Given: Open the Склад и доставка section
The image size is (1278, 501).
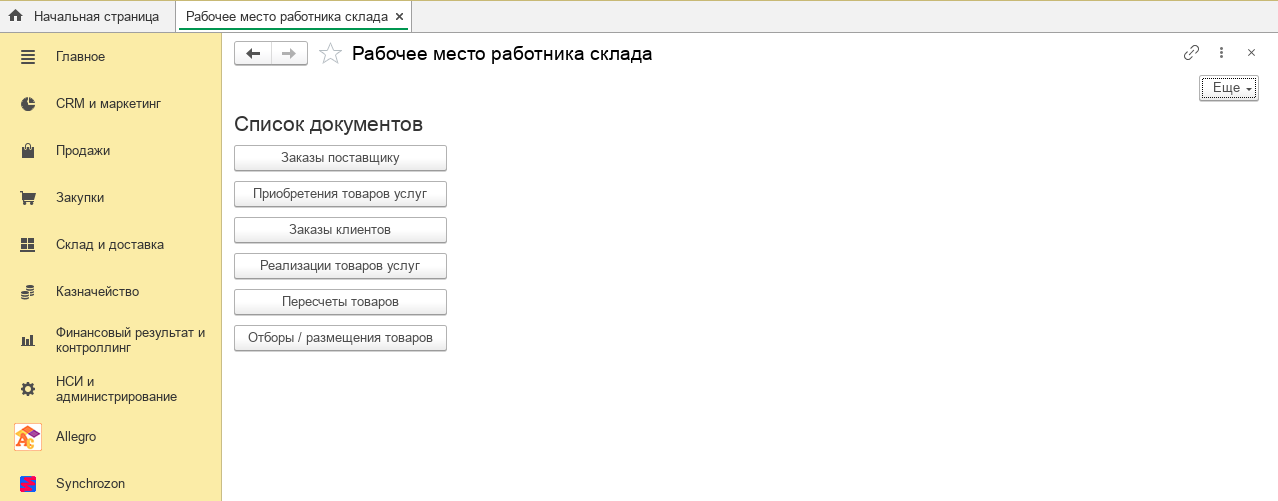Looking at the screenshot, I should 110,245.
